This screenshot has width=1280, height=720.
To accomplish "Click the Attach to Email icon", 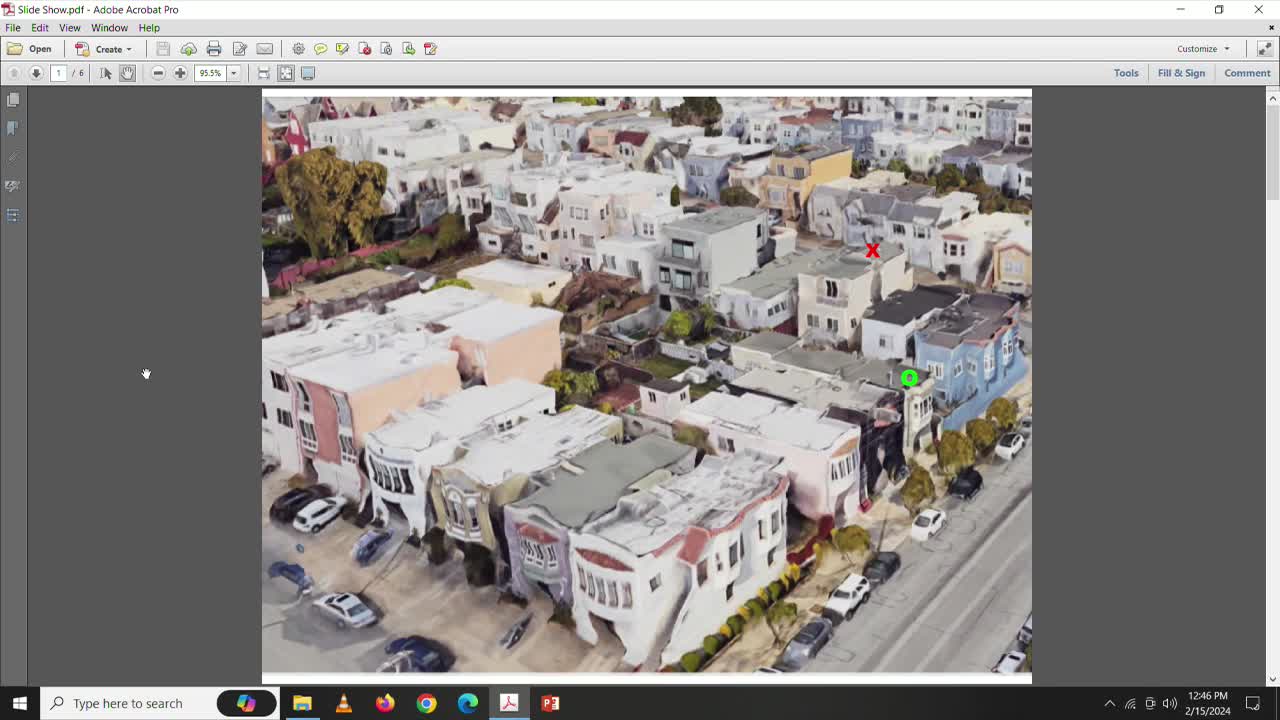I will click(264, 48).
